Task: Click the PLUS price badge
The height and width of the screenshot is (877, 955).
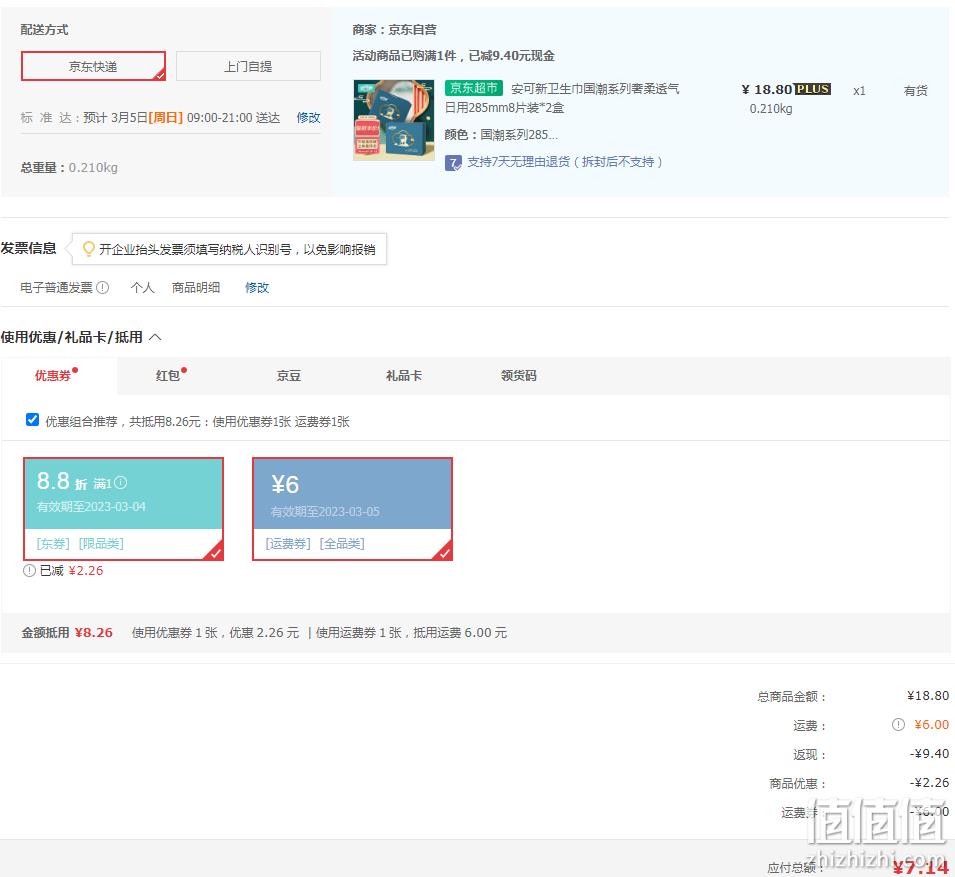Action: tap(812, 89)
